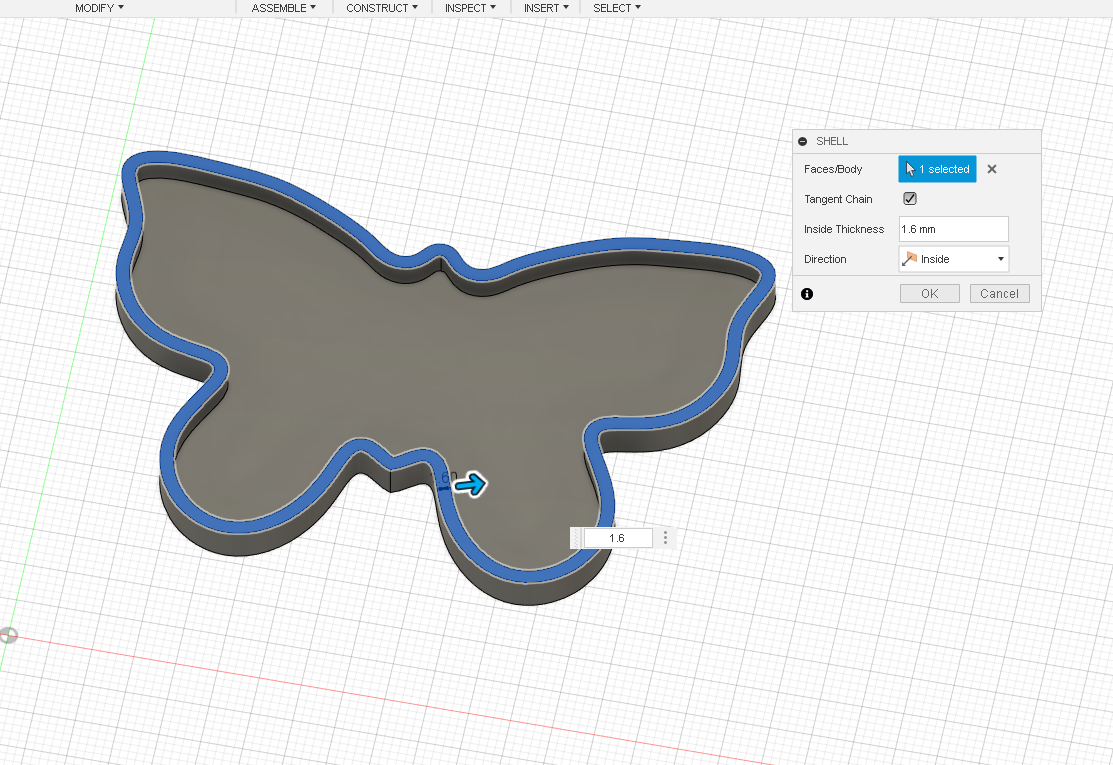1113x765 pixels.
Task: Click the 'Faces/Body' label
Action: (x=833, y=169)
